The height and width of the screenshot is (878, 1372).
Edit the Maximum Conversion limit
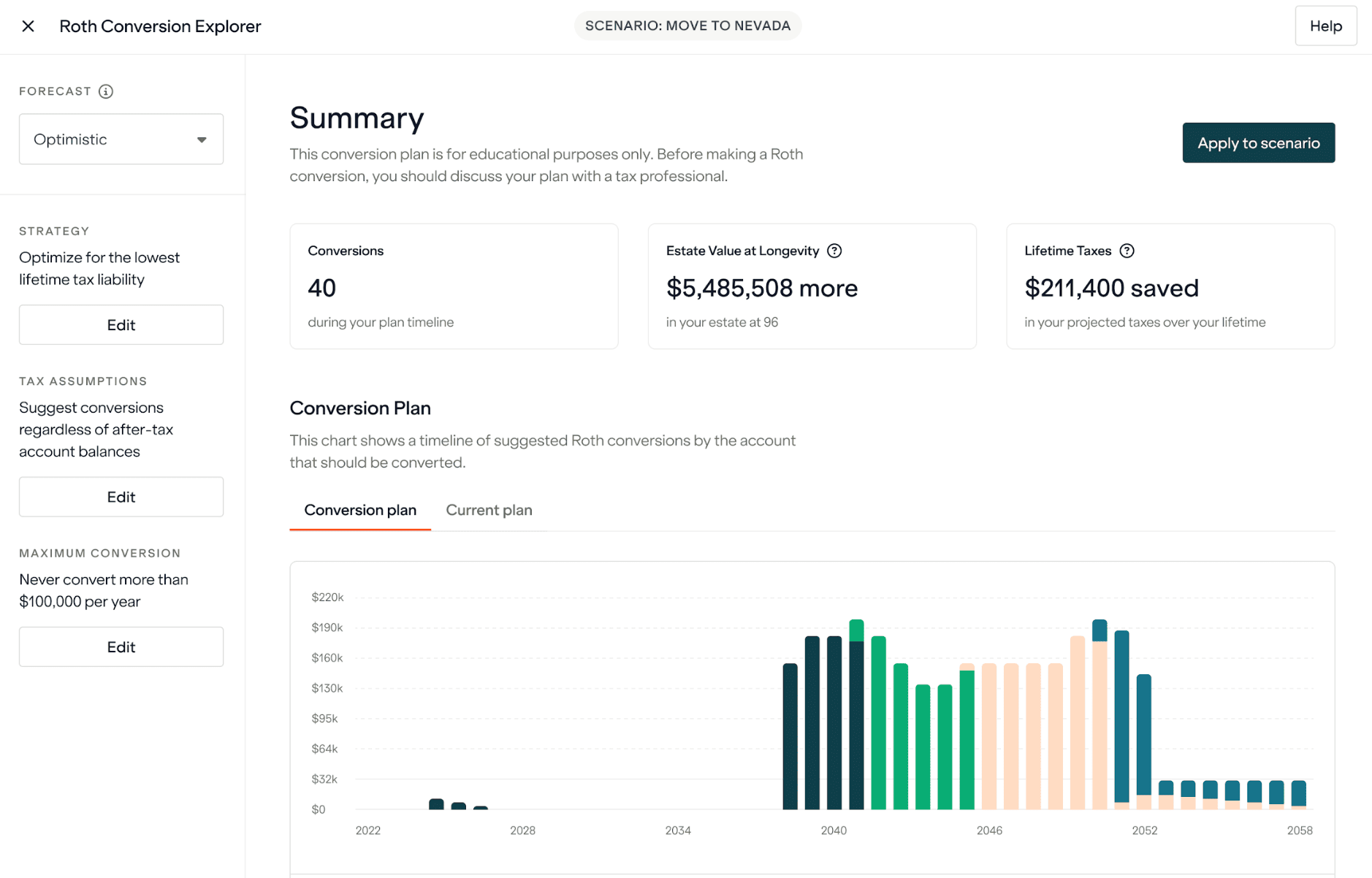coord(121,646)
